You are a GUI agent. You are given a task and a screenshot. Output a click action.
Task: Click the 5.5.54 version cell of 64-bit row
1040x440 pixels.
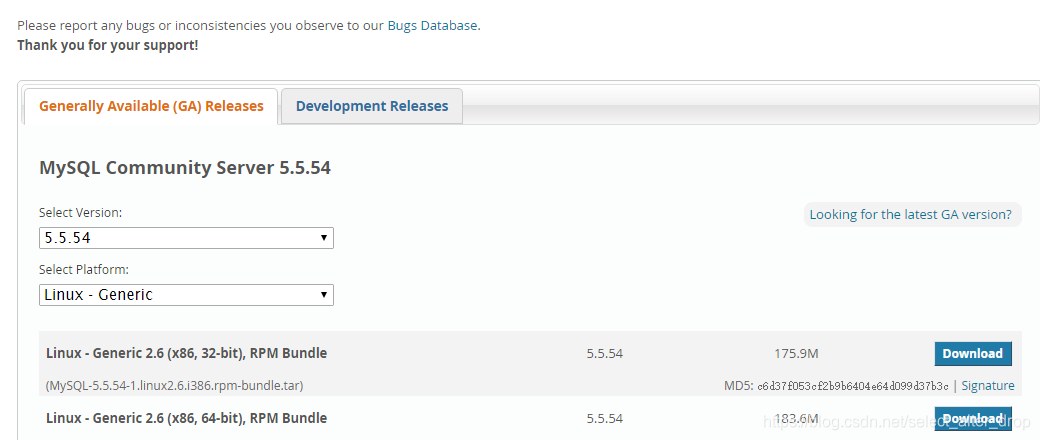604,419
